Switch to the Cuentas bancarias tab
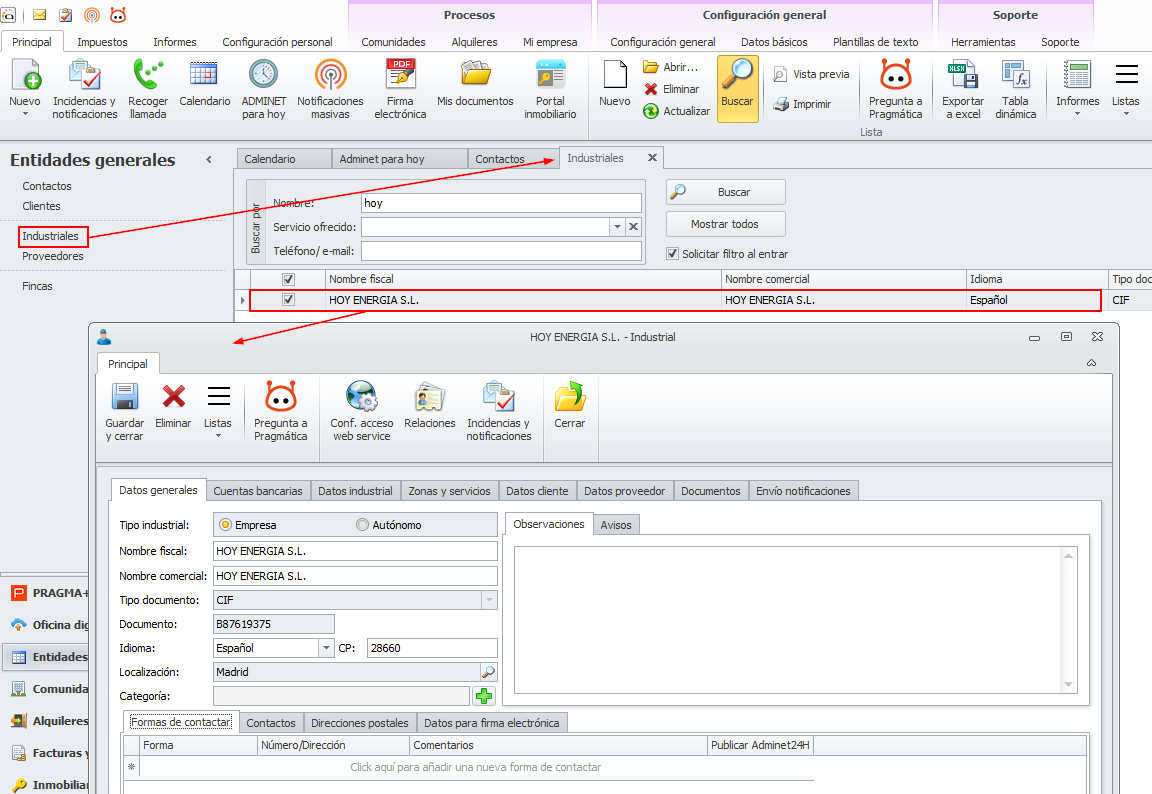Viewport: 1152px width, 794px height. click(x=258, y=491)
